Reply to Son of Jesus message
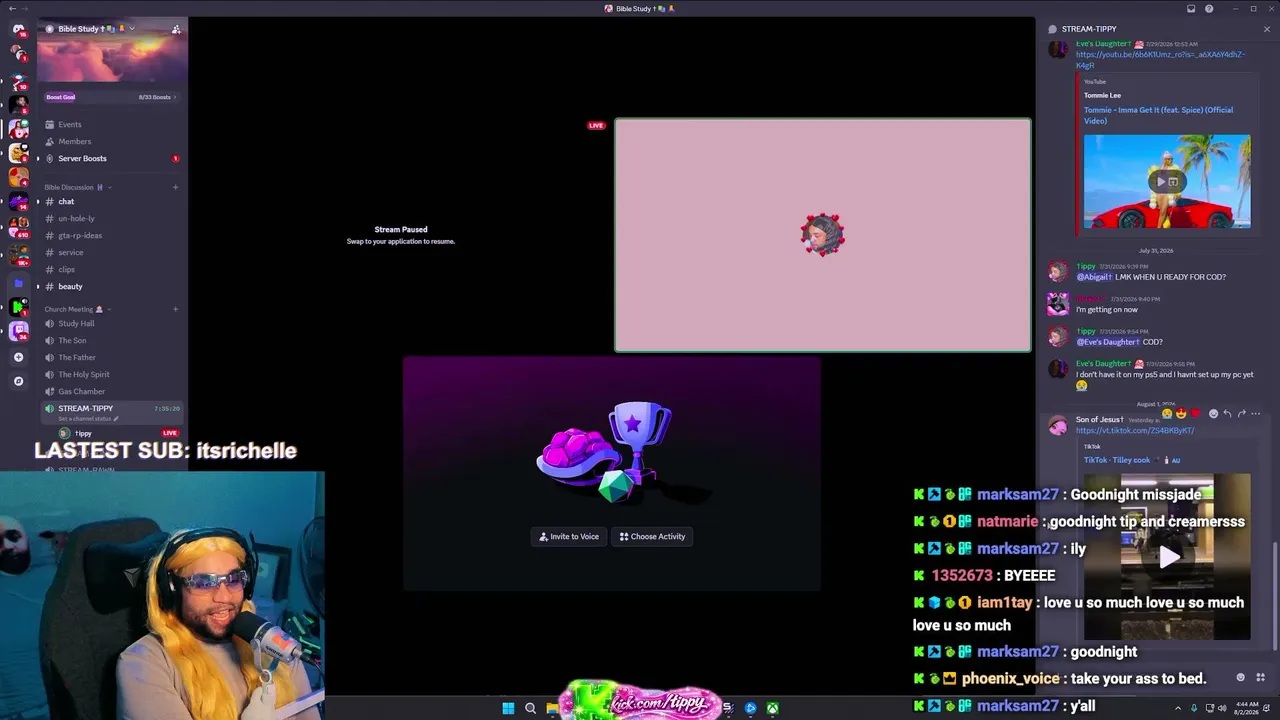 coord(1228,413)
